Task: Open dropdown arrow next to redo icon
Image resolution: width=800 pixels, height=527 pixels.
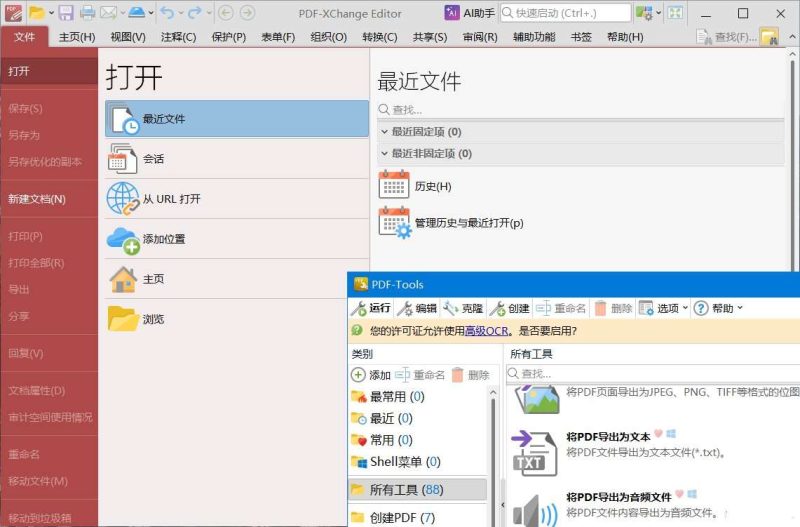Action: tap(209, 13)
